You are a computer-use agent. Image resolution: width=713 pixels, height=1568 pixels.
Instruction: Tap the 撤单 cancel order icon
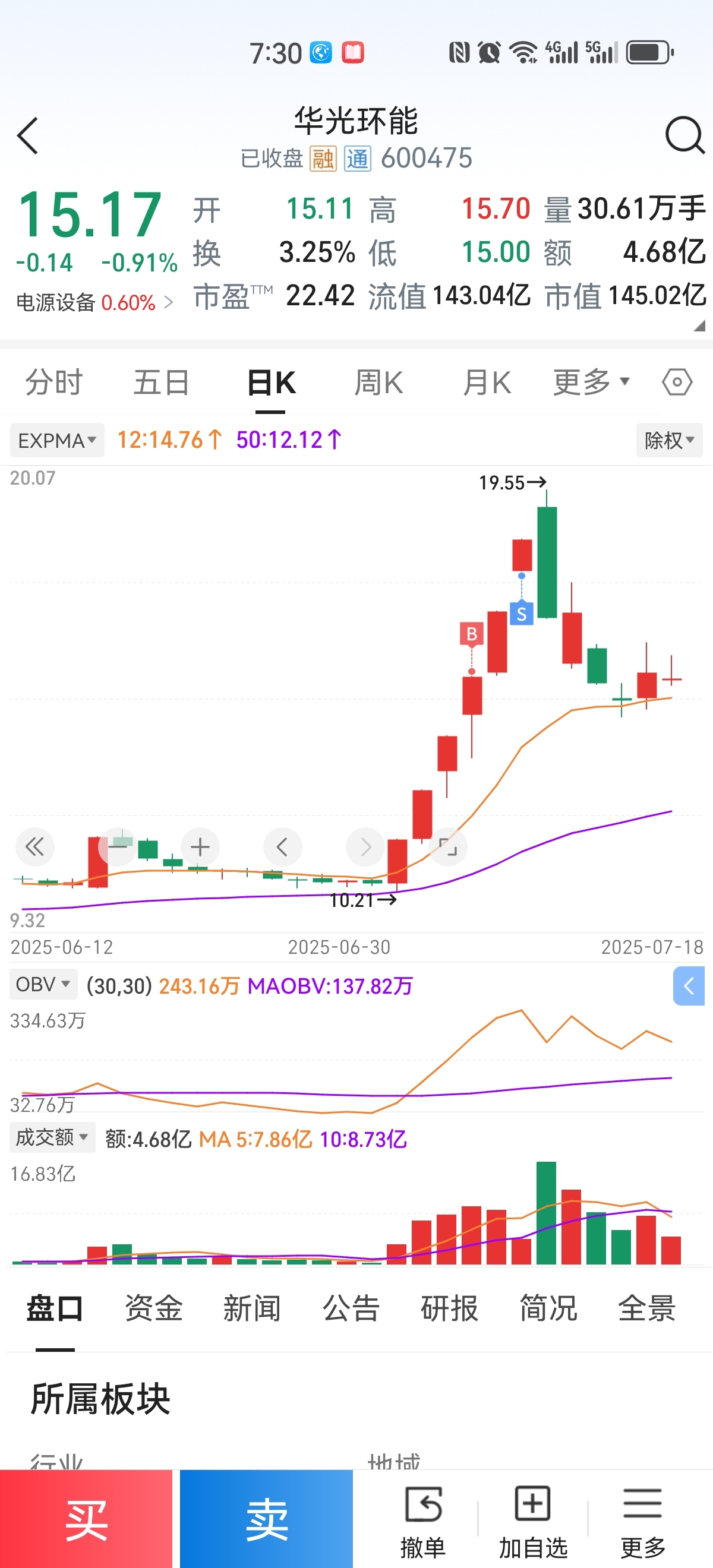pos(422,1504)
